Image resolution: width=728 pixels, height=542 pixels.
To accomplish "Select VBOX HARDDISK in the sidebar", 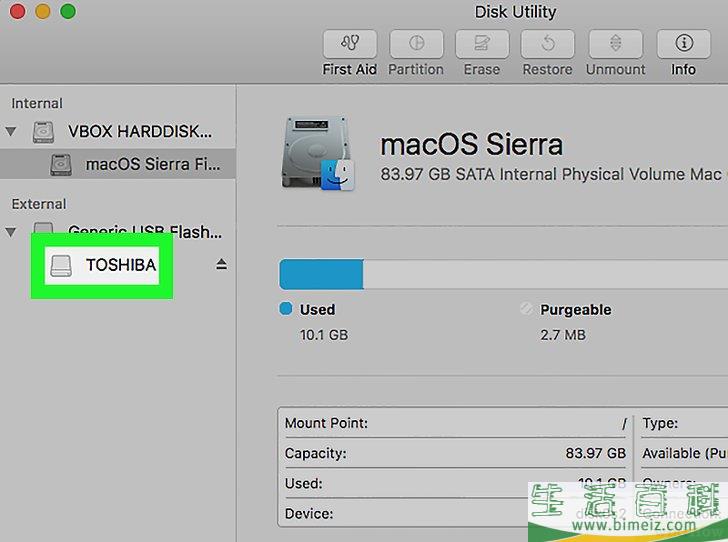I will coord(118,131).
